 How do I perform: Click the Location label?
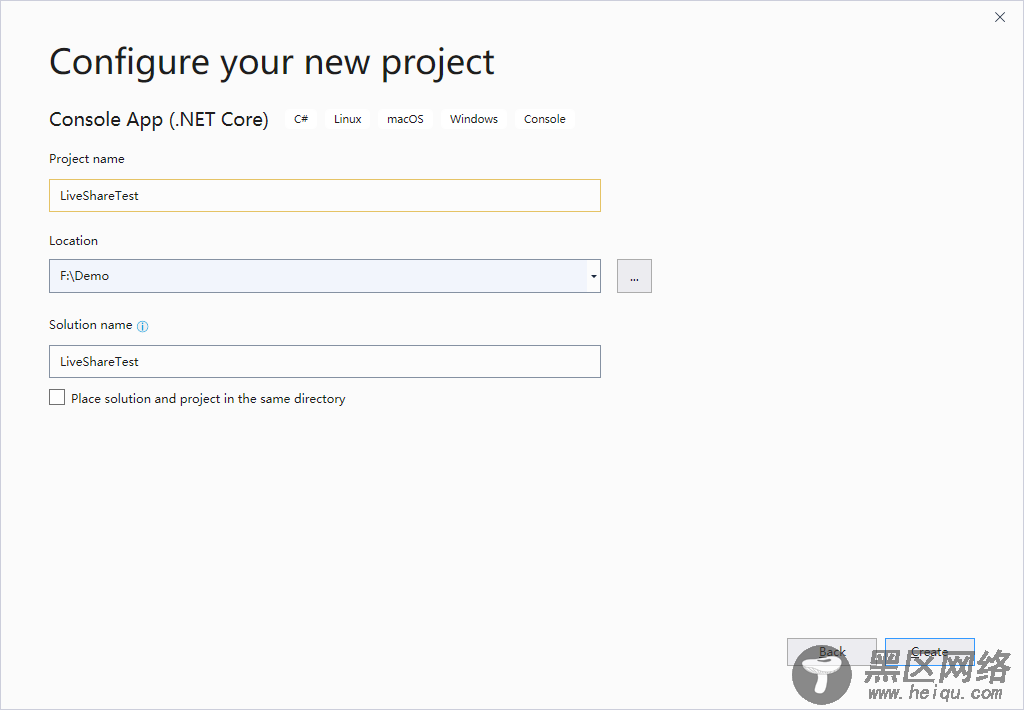point(73,240)
